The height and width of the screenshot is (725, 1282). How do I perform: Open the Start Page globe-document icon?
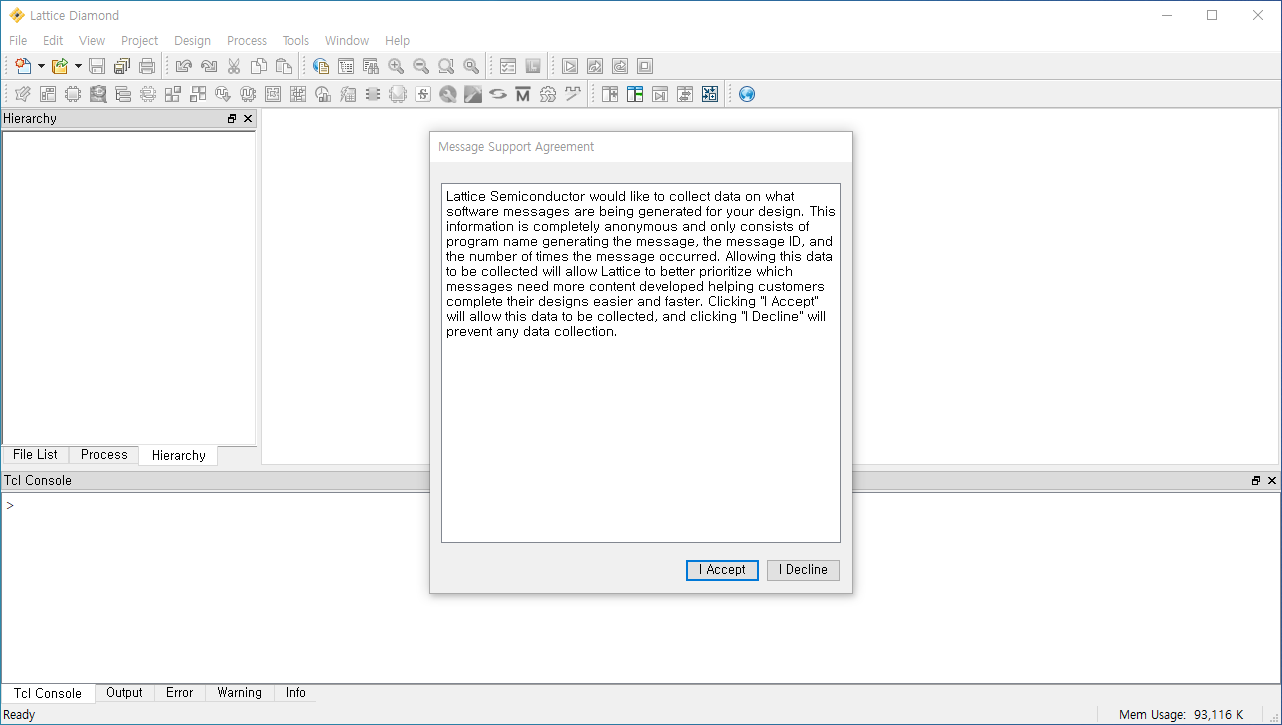coord(321,66)
